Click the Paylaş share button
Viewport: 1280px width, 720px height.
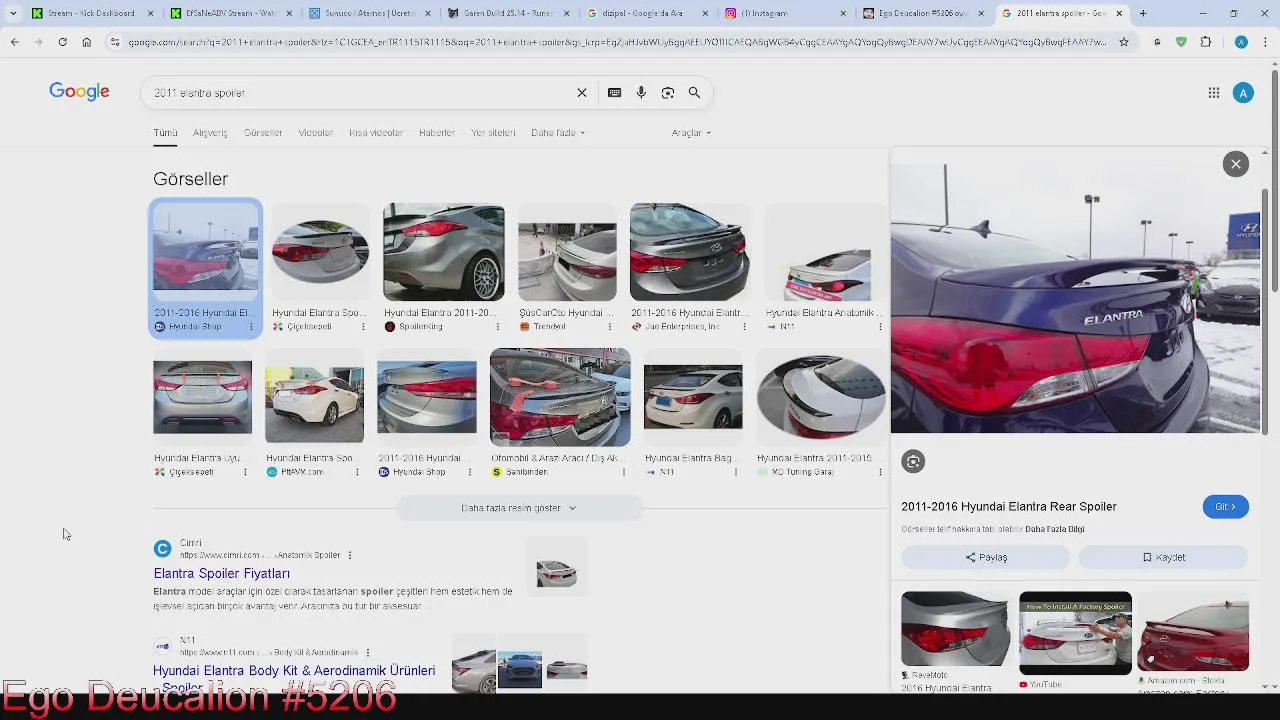tap(986, 557)
